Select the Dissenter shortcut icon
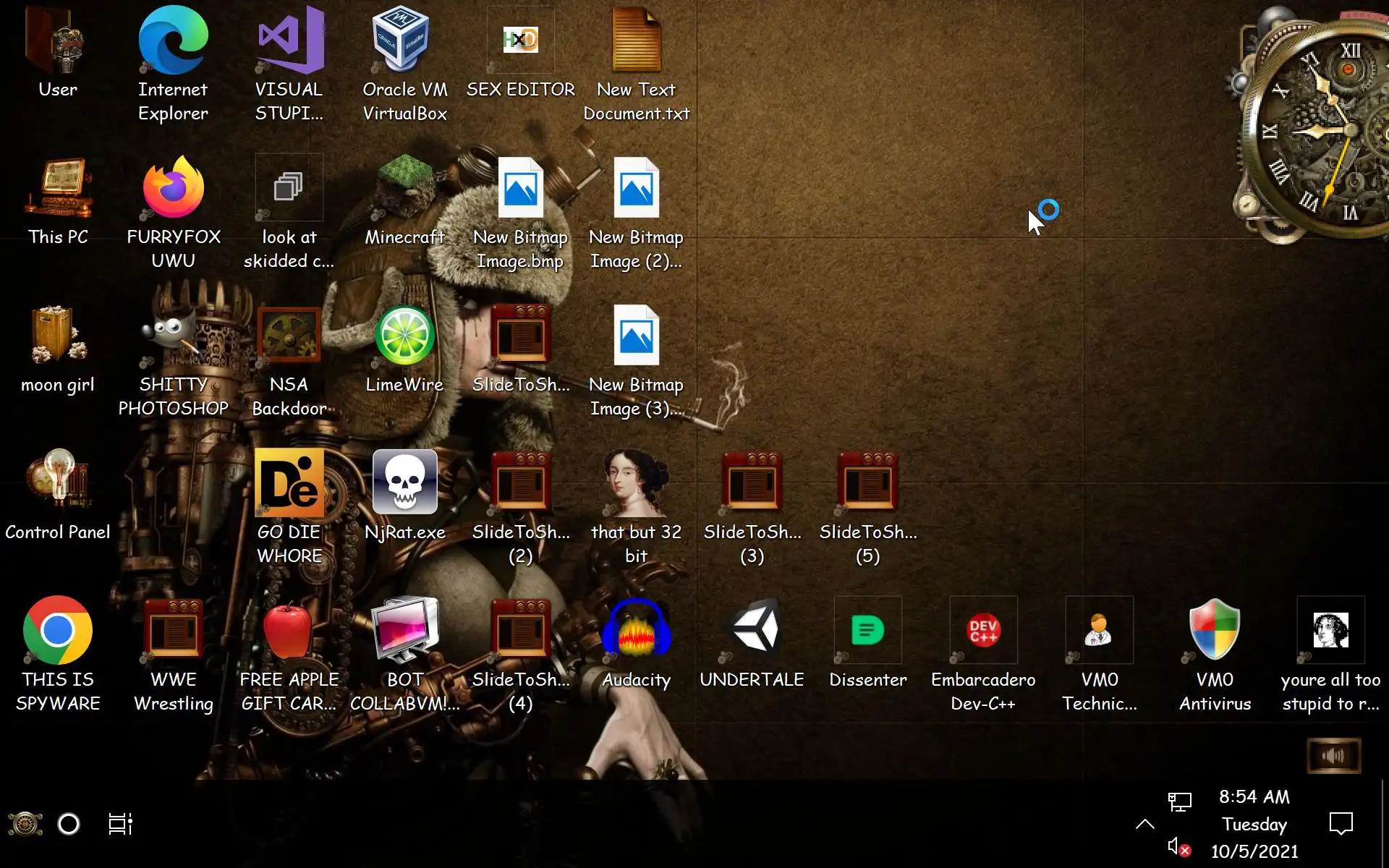Viewport: 1389px width, 868px height. [x=867, y=629]
